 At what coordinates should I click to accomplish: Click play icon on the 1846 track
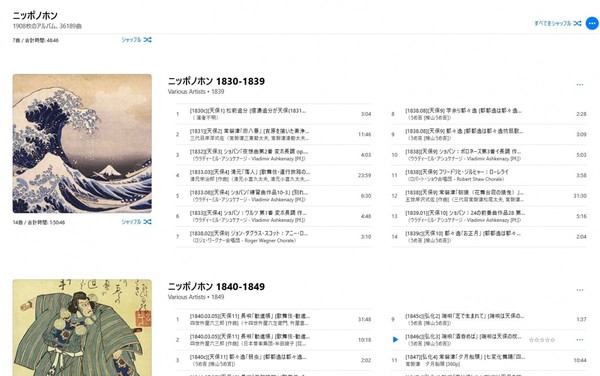(395, 340)
